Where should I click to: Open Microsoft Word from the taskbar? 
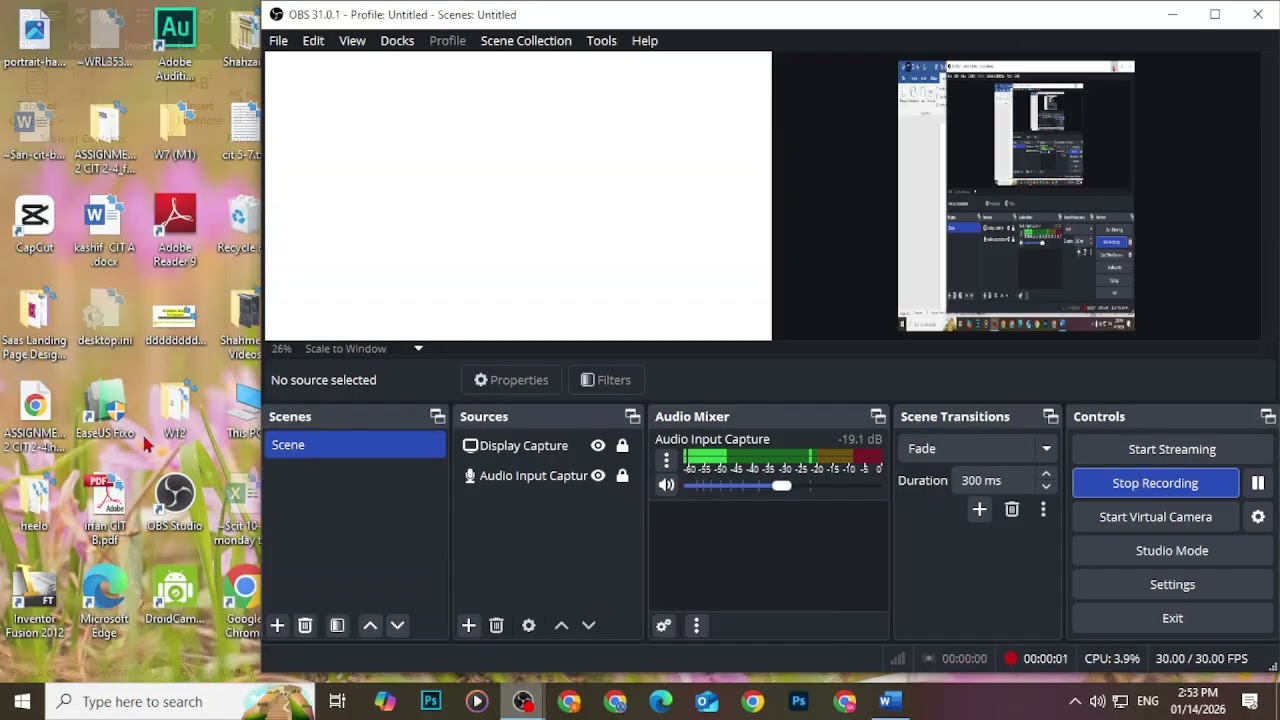pyautogui.click(x=890, y=701)
